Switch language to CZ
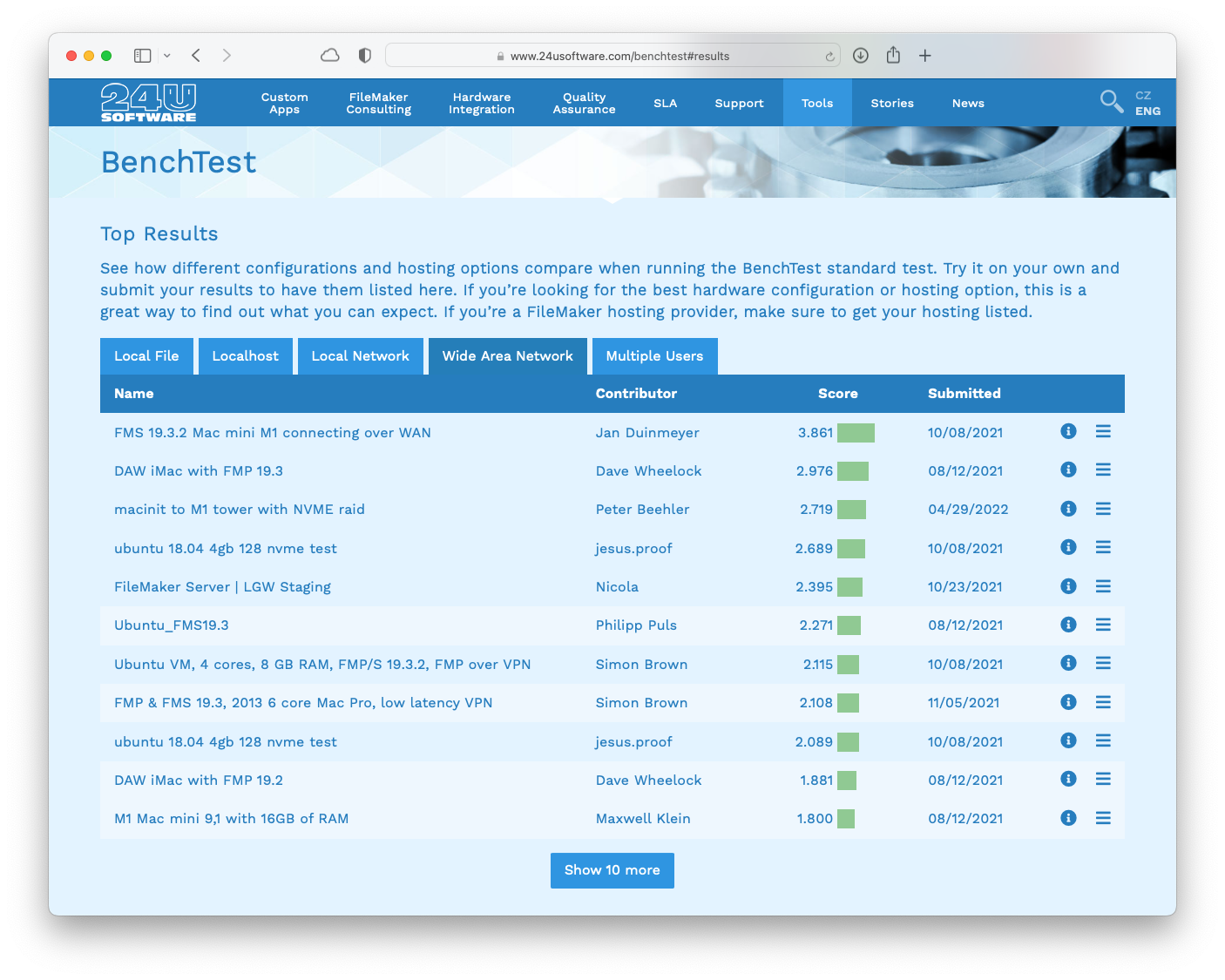The height and width of the screenshot is (980, 1225). tap(1143, 95)
